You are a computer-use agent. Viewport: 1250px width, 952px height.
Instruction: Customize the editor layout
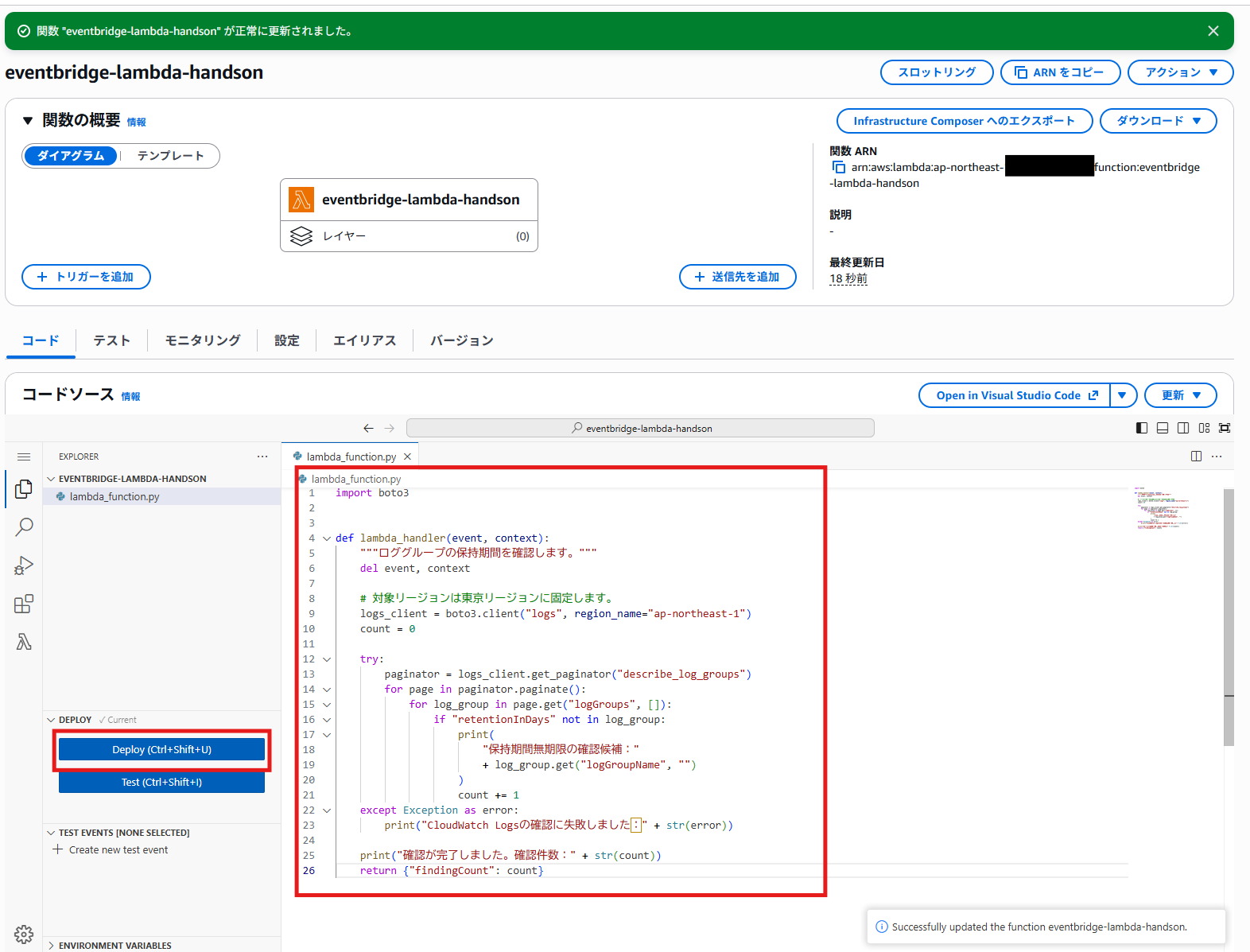1204,428
